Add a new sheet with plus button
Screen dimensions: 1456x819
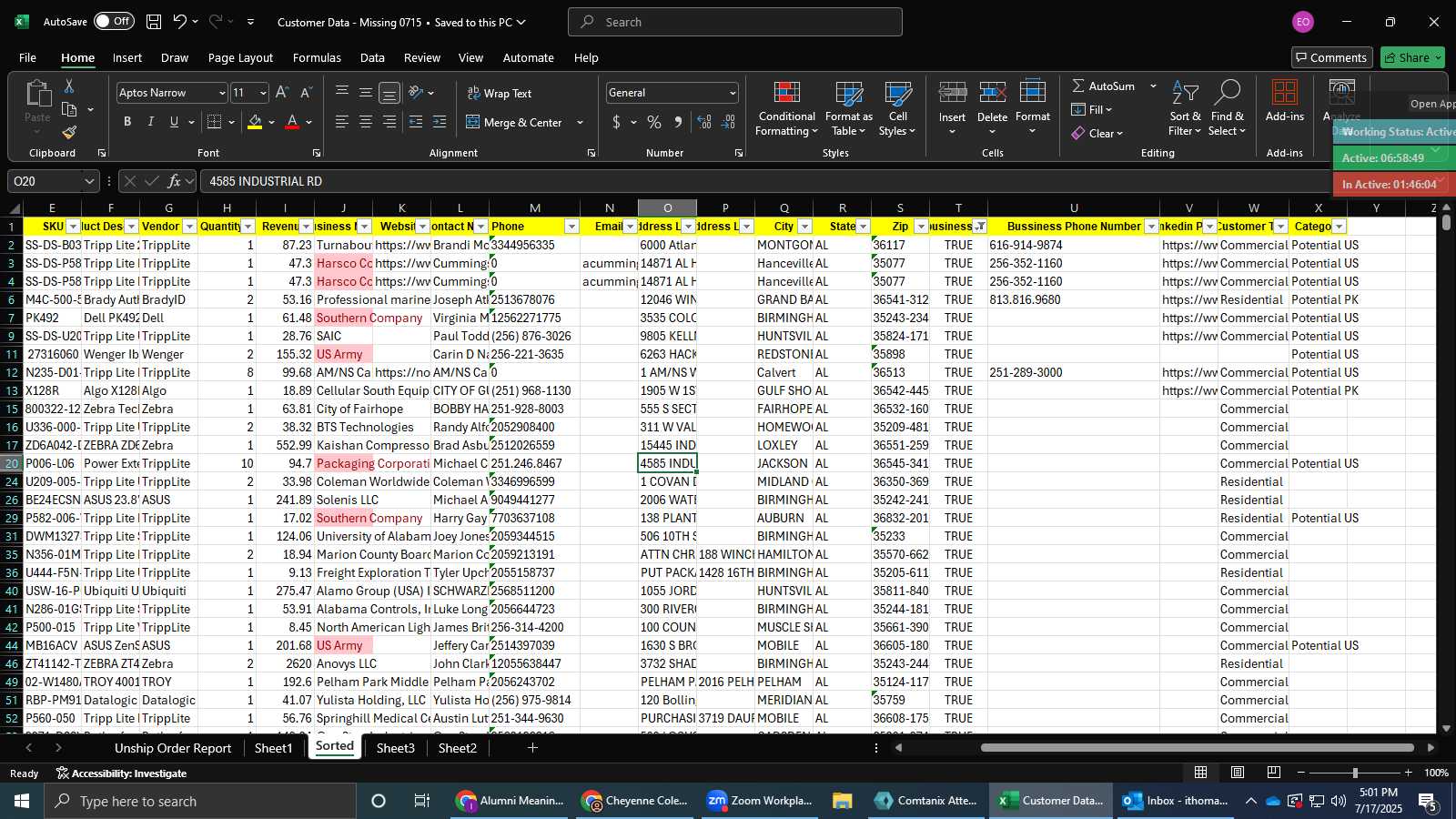pos(532,748)
